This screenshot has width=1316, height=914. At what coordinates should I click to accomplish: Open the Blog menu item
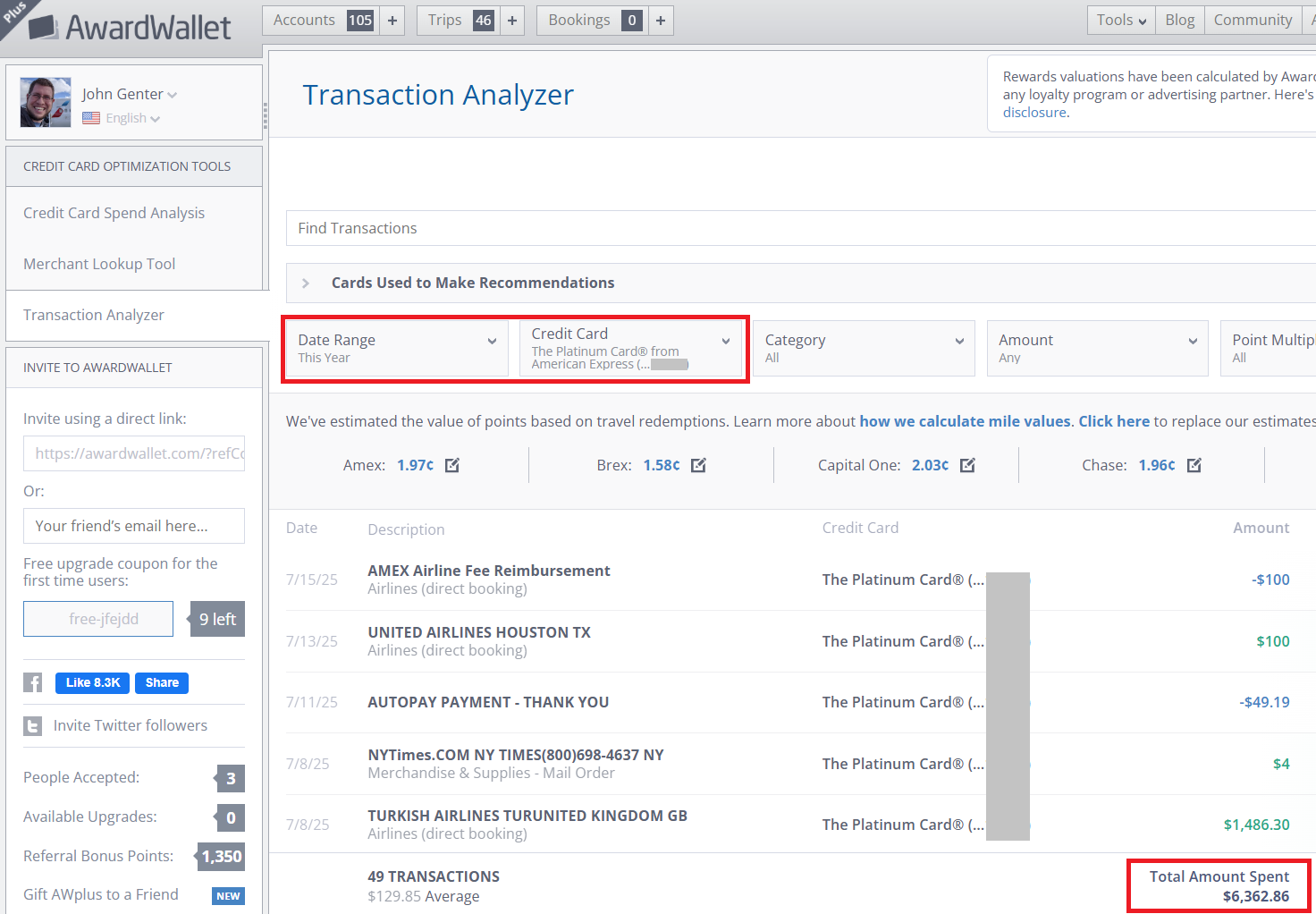coord(1178,19)
